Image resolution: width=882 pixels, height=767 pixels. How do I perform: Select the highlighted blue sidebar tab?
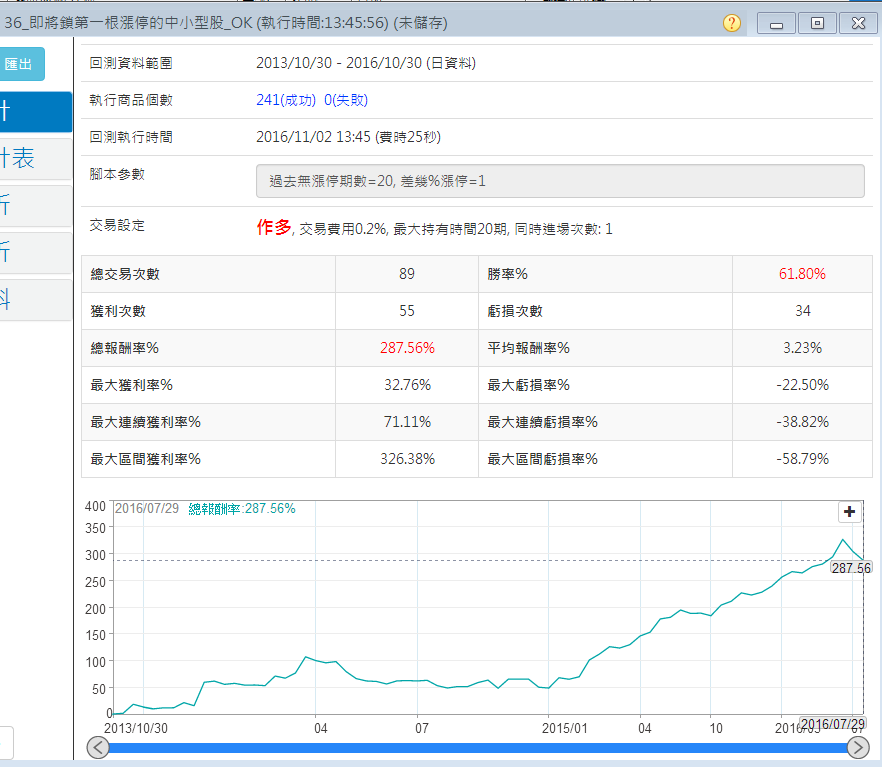(35, 112)
